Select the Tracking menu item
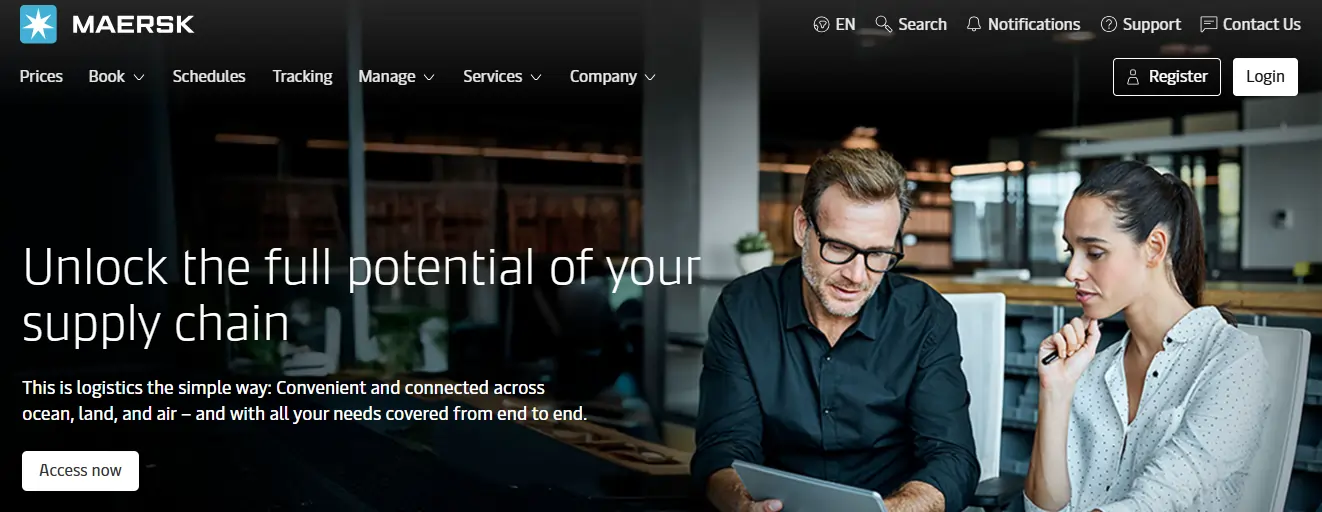 point(302,77)
